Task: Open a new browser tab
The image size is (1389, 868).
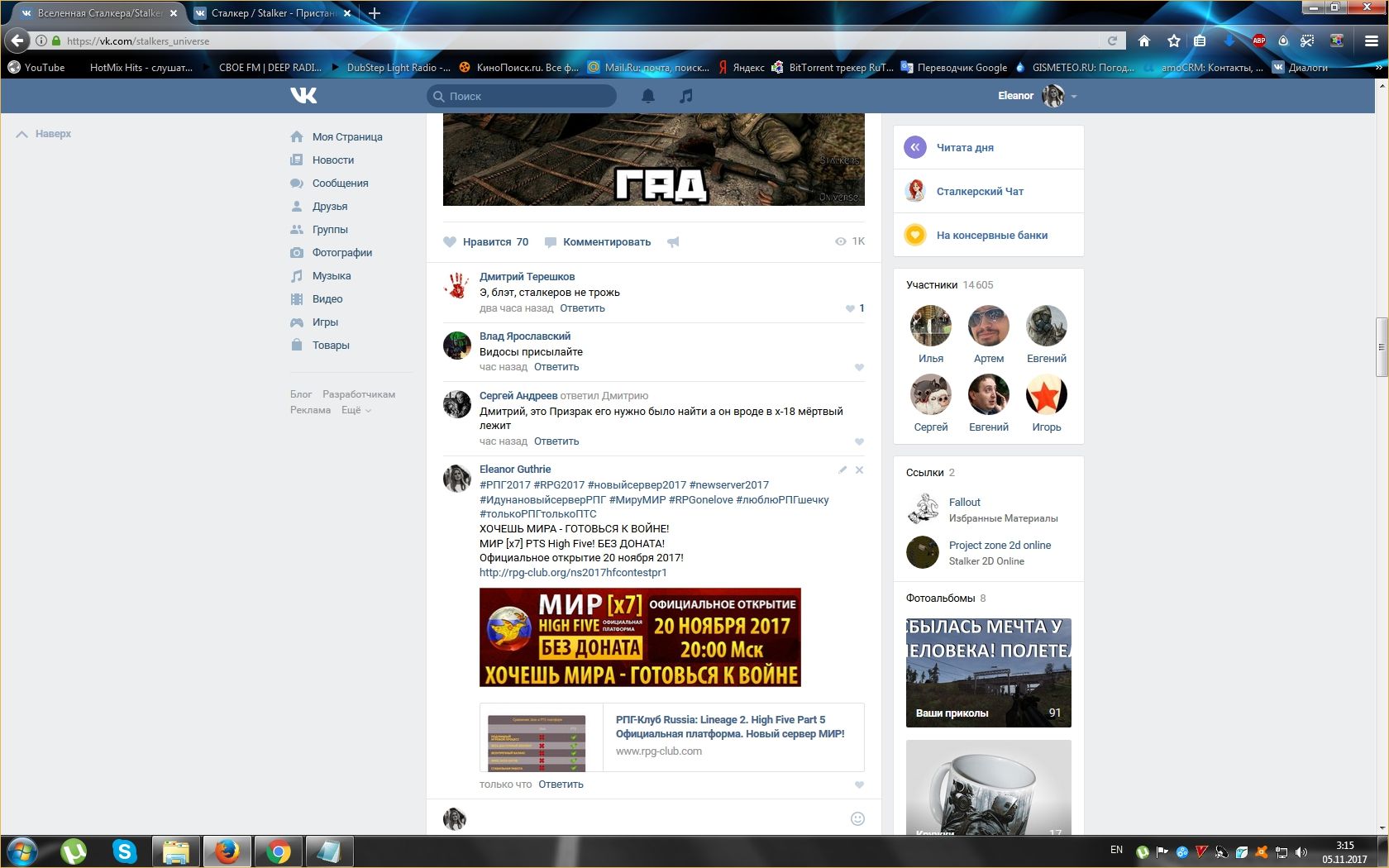Action: pyautogui.click(x=375, y=13)
